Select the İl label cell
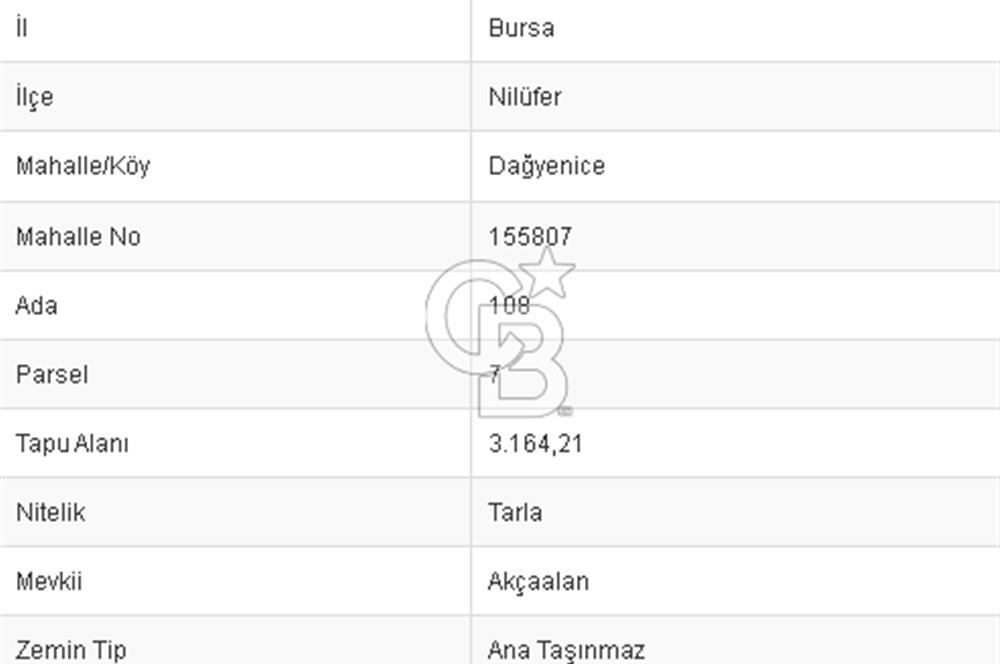 22,28
